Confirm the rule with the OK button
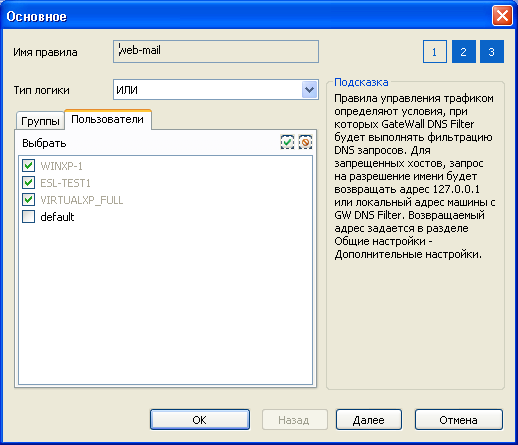The image size is (518, 445). (200, 420)
